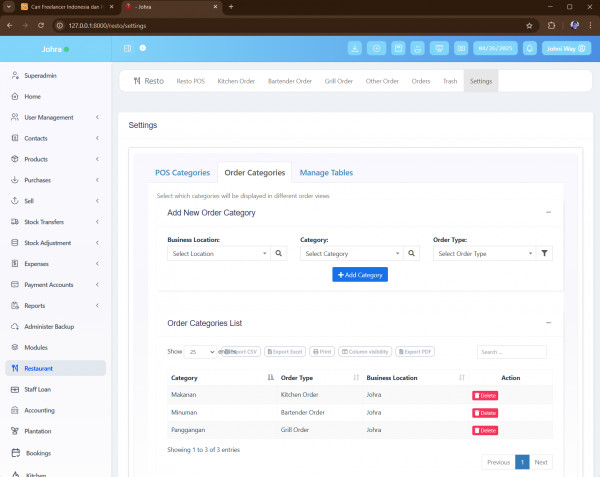Open Select Category dropdown
The image size is (600, 477).
point(352,253)
